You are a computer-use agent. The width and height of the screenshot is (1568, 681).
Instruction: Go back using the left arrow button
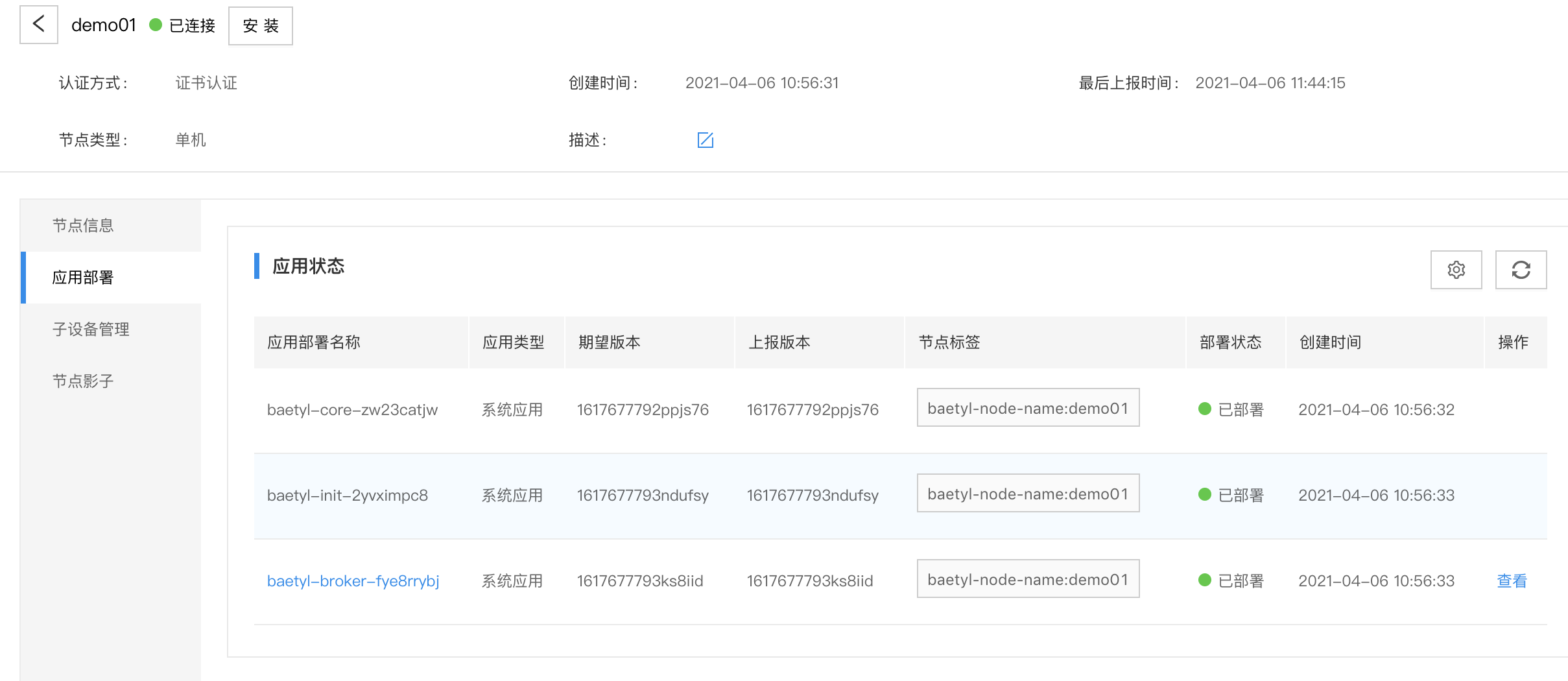coord(39,25)
